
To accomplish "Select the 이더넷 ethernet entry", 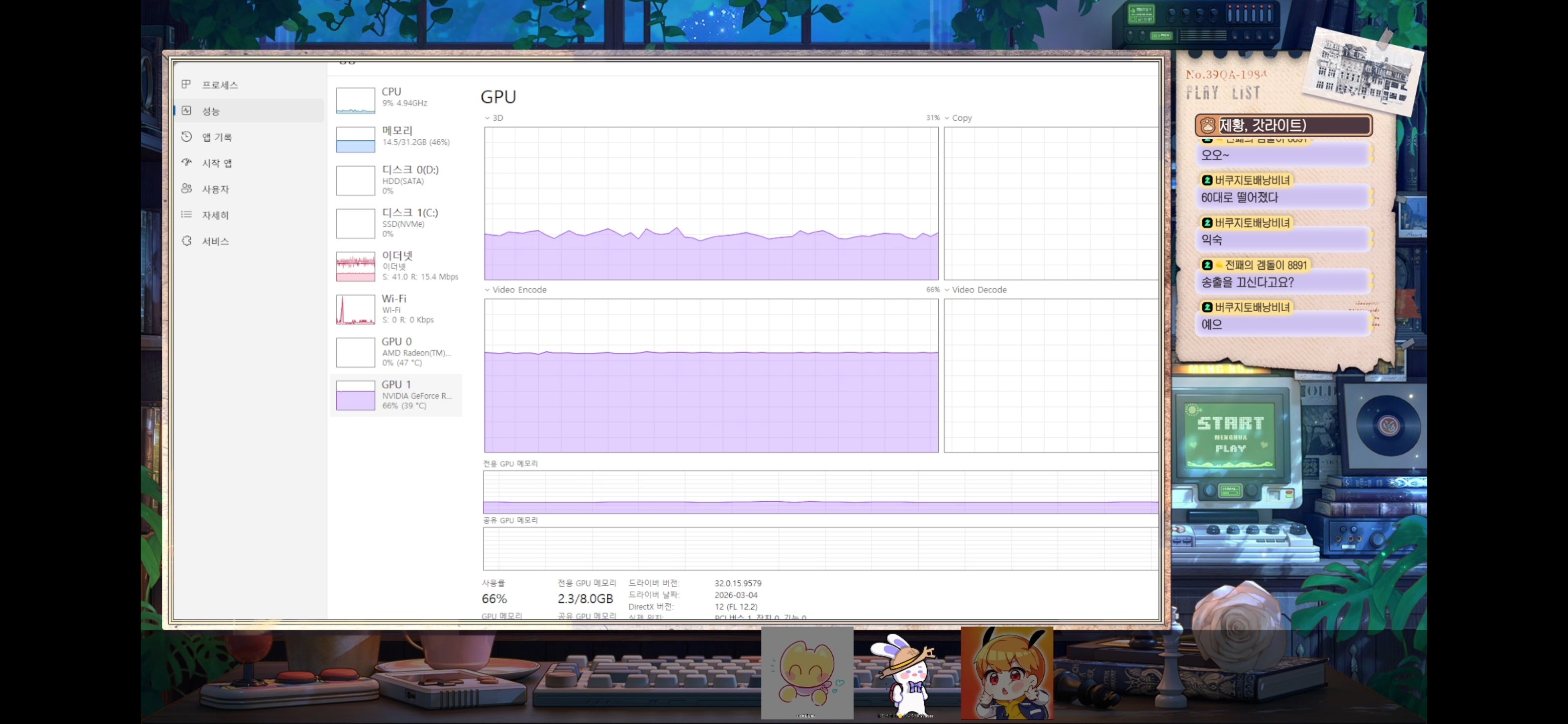I will (x=396, y=266).
